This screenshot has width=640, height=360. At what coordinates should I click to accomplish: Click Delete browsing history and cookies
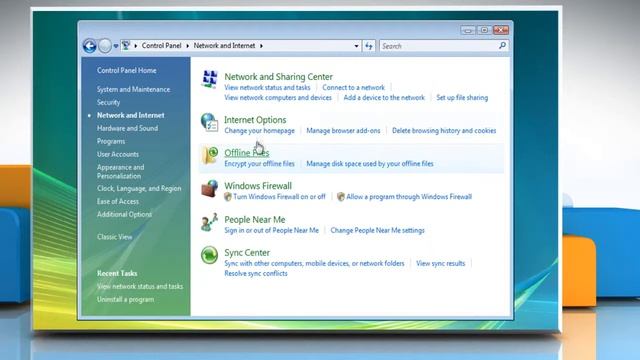pos(444,131)
